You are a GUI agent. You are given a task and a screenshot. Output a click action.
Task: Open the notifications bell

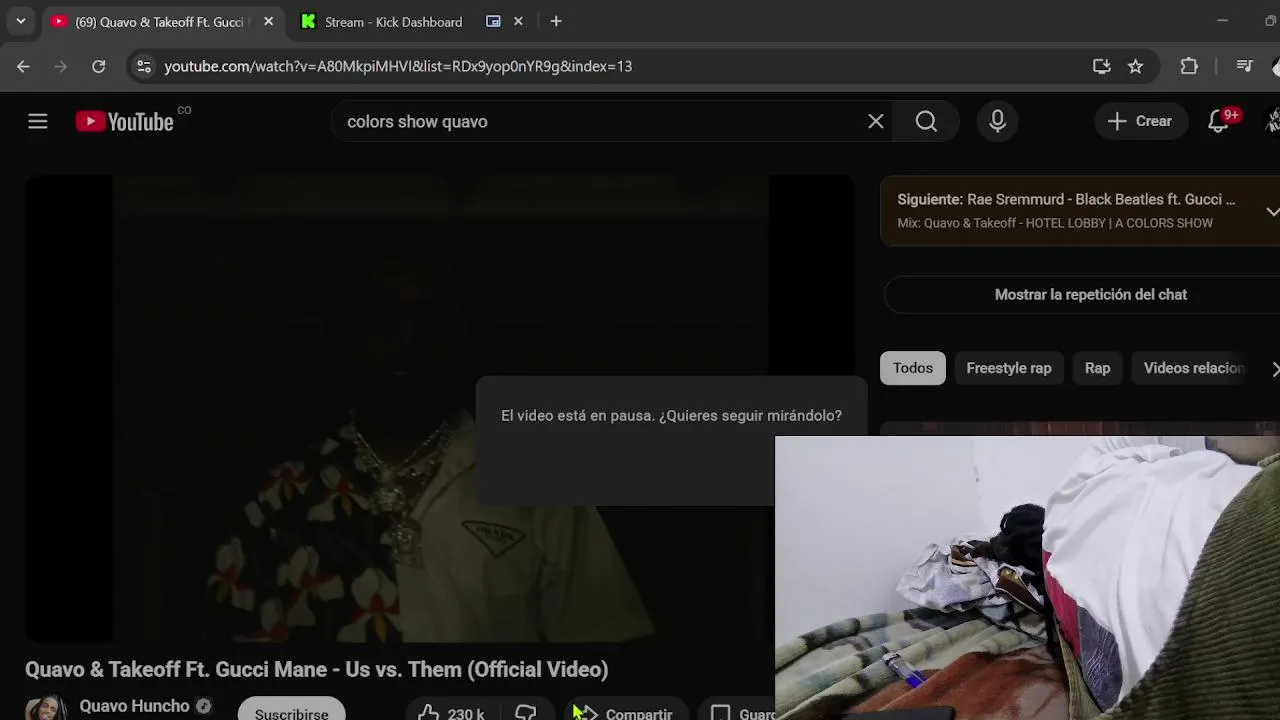[1218, 121]
